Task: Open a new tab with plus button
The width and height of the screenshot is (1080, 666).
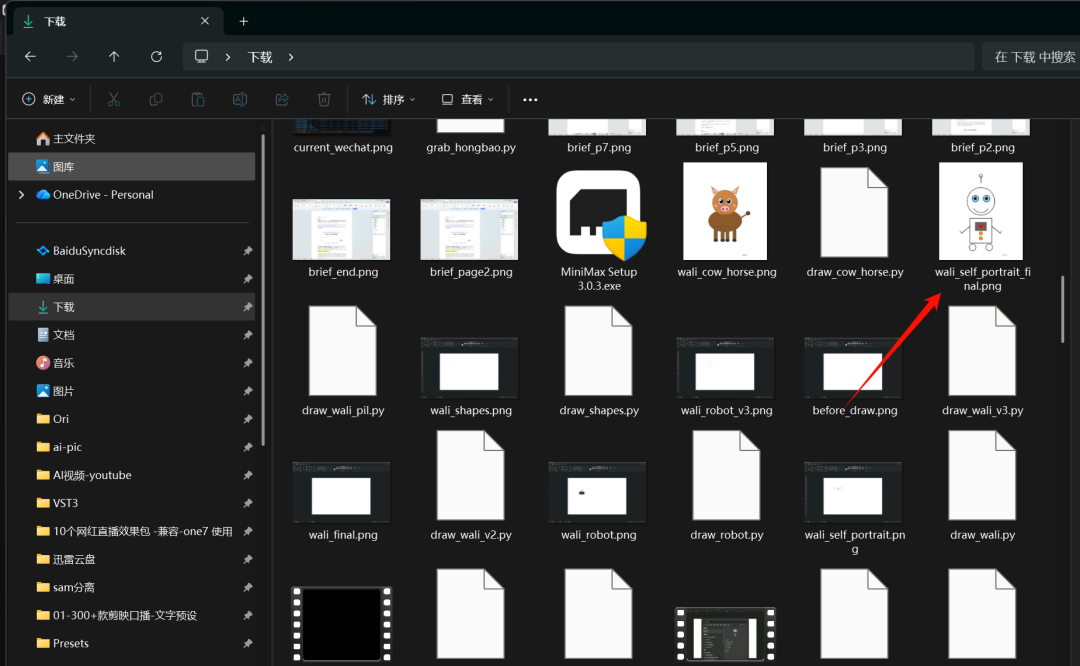Action: coord(243,21)
